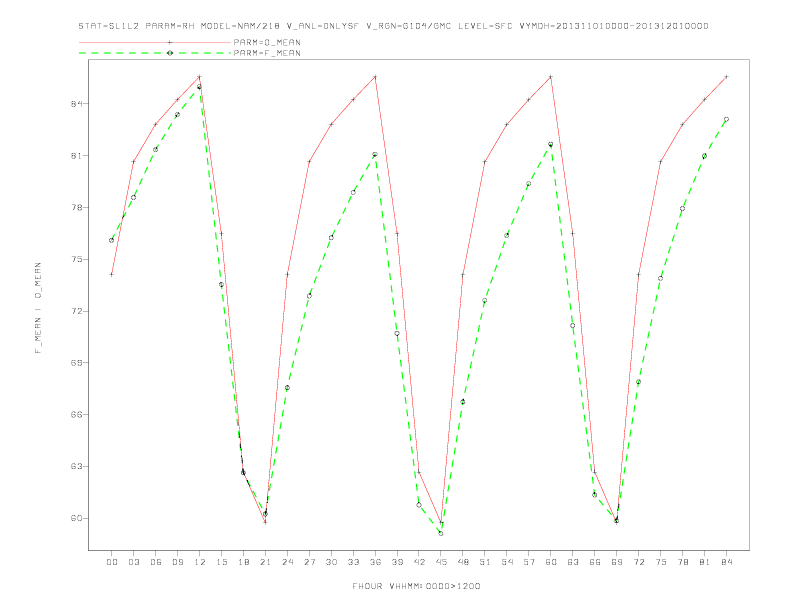Click y-axis tick label 72
Screen dimensions: 792x612
[x=76, y=311]
